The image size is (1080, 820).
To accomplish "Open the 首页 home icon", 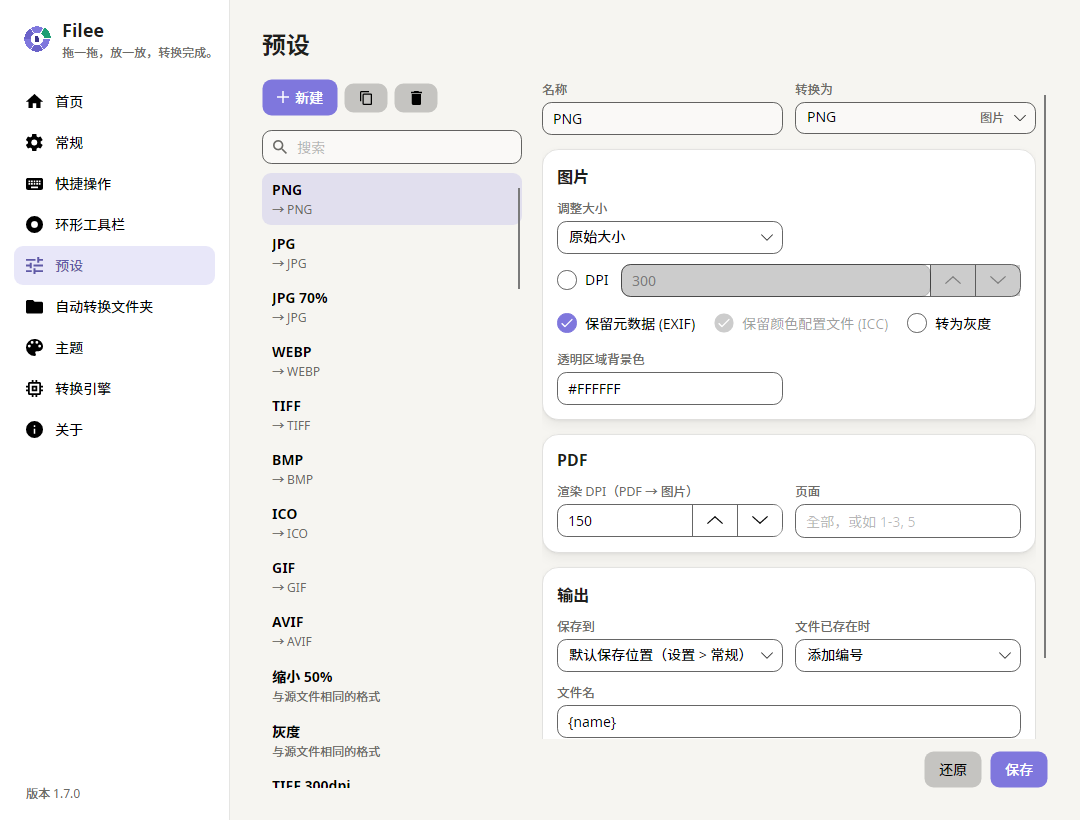I will pyautogui.click(x=34, y=102).
